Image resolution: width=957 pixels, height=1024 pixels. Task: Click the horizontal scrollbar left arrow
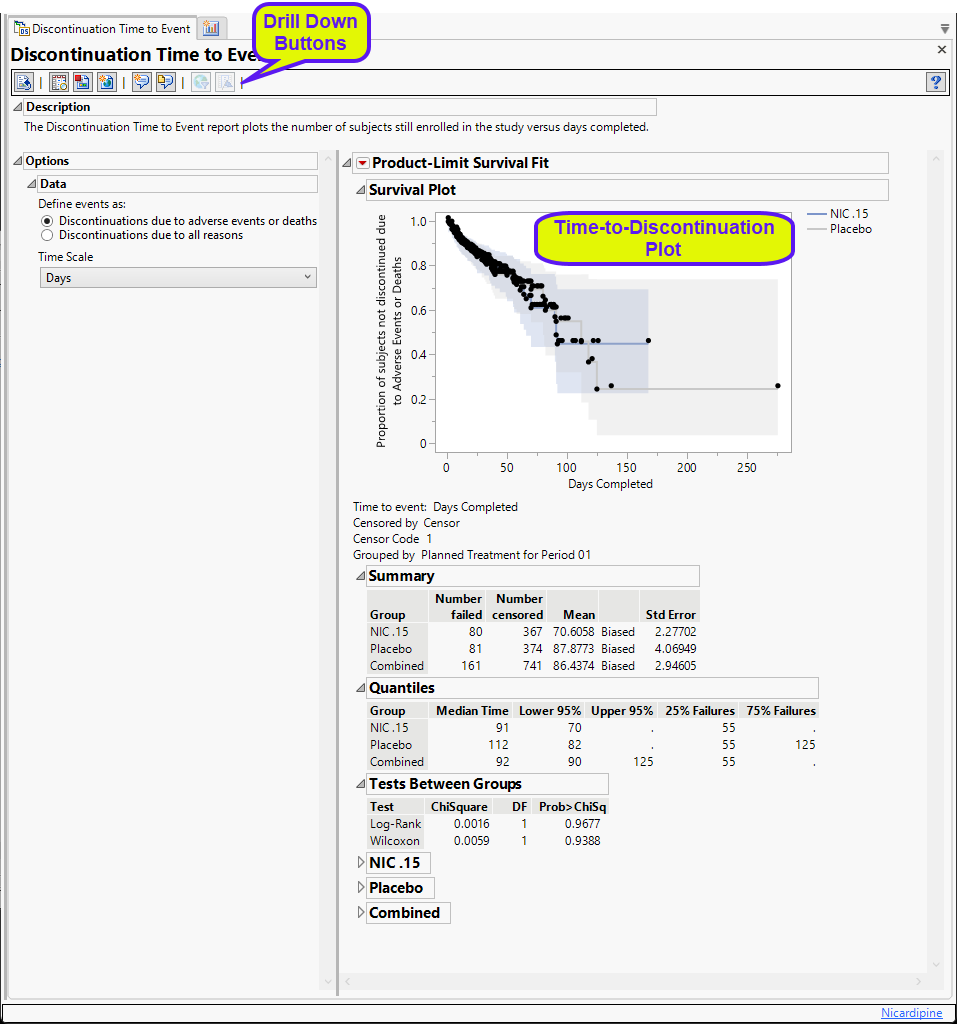pos(348,982)
